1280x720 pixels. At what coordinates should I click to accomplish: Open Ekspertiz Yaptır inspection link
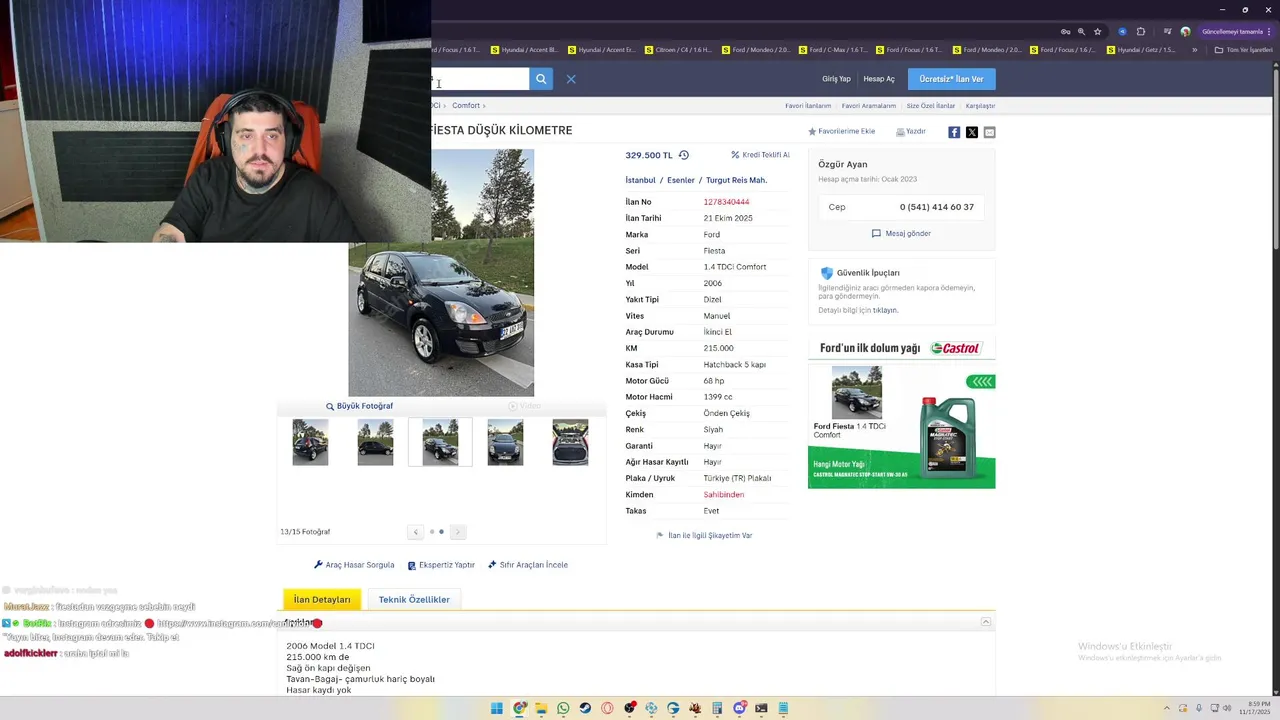click(441, 565)
